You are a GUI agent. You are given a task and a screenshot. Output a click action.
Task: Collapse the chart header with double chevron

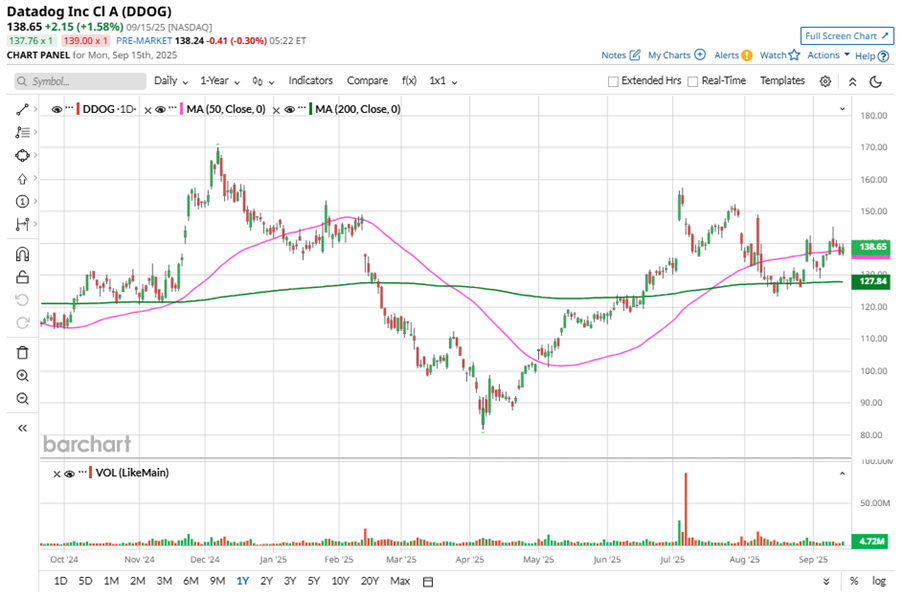click(853, 82)
